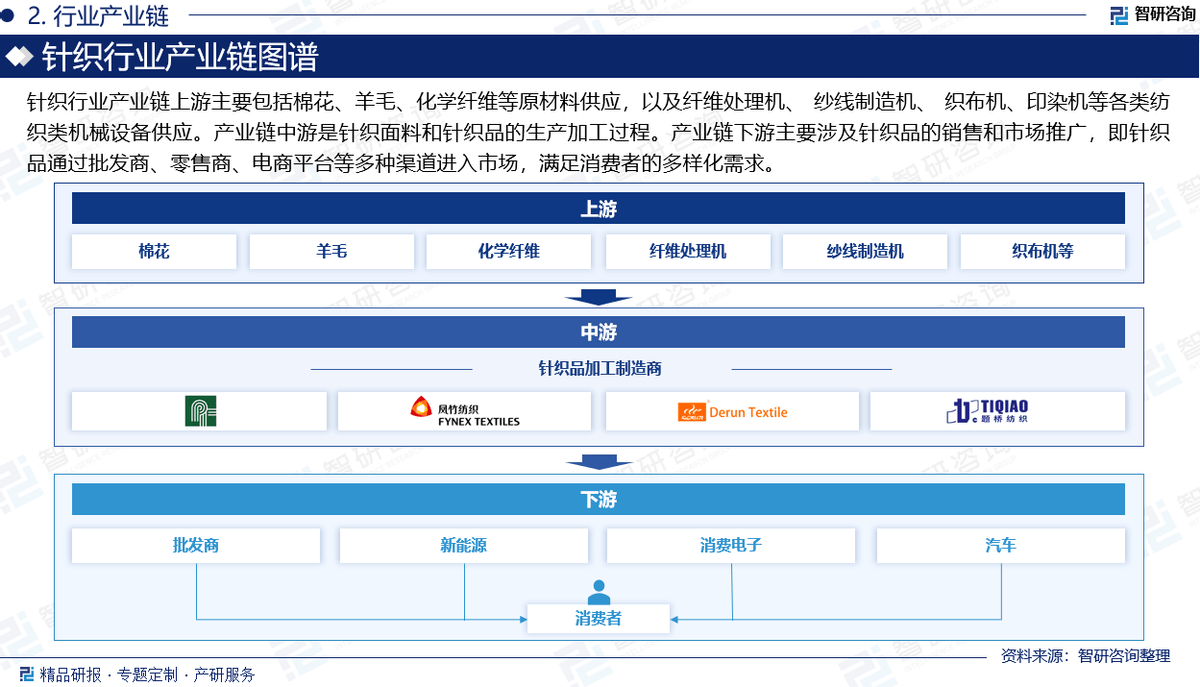Click the 化学纤维 box
The height and width of the screenshot is (687, 1200).
(509, 251)
